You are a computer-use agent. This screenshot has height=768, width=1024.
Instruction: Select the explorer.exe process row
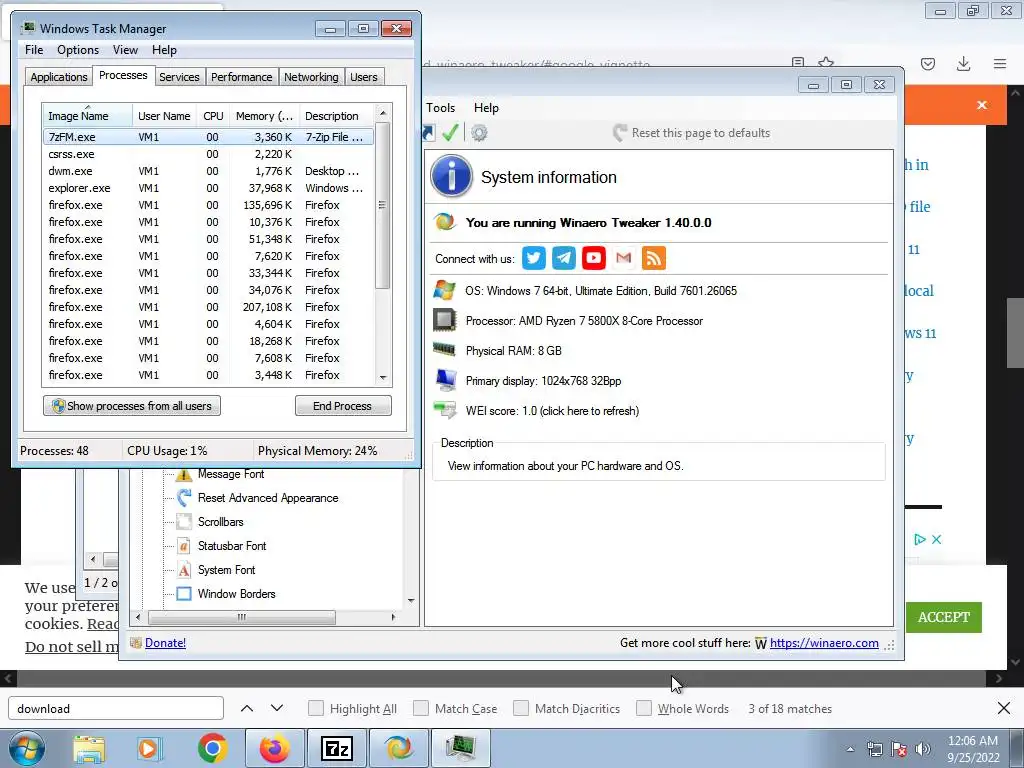pyautogui.click(x=208, y=188)
